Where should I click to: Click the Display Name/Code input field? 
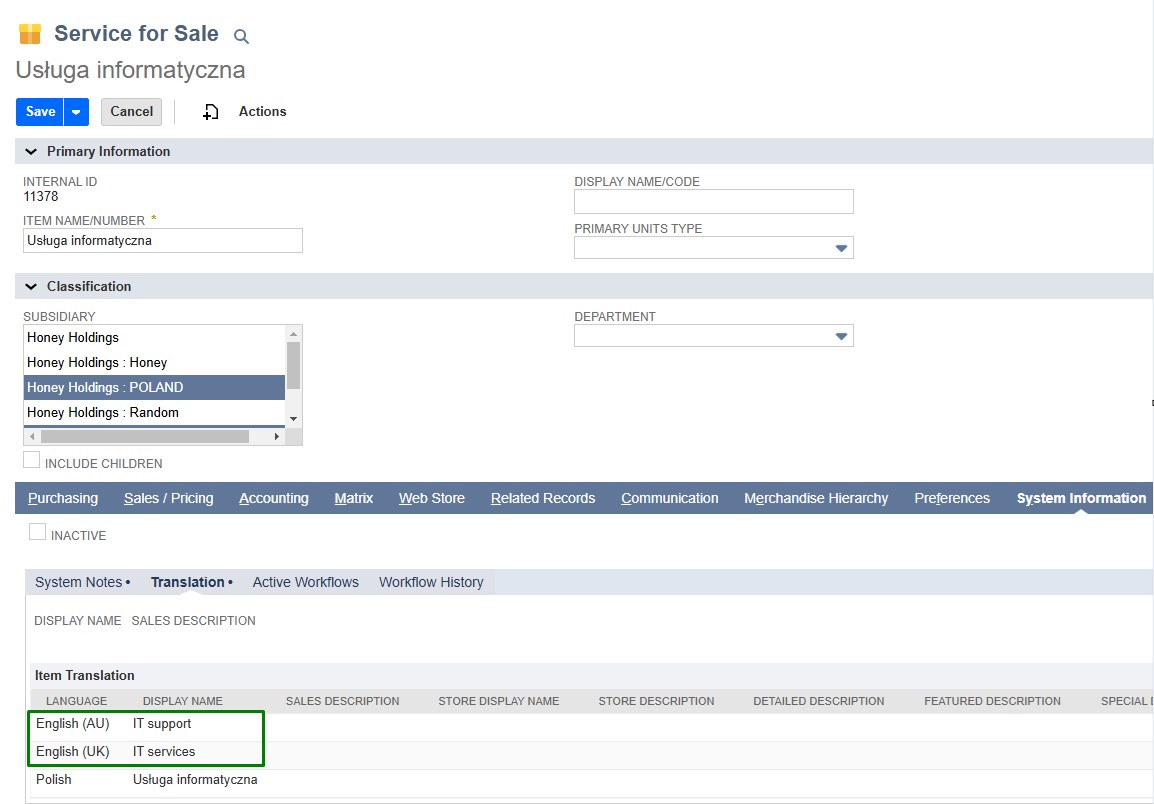(713, 202)
